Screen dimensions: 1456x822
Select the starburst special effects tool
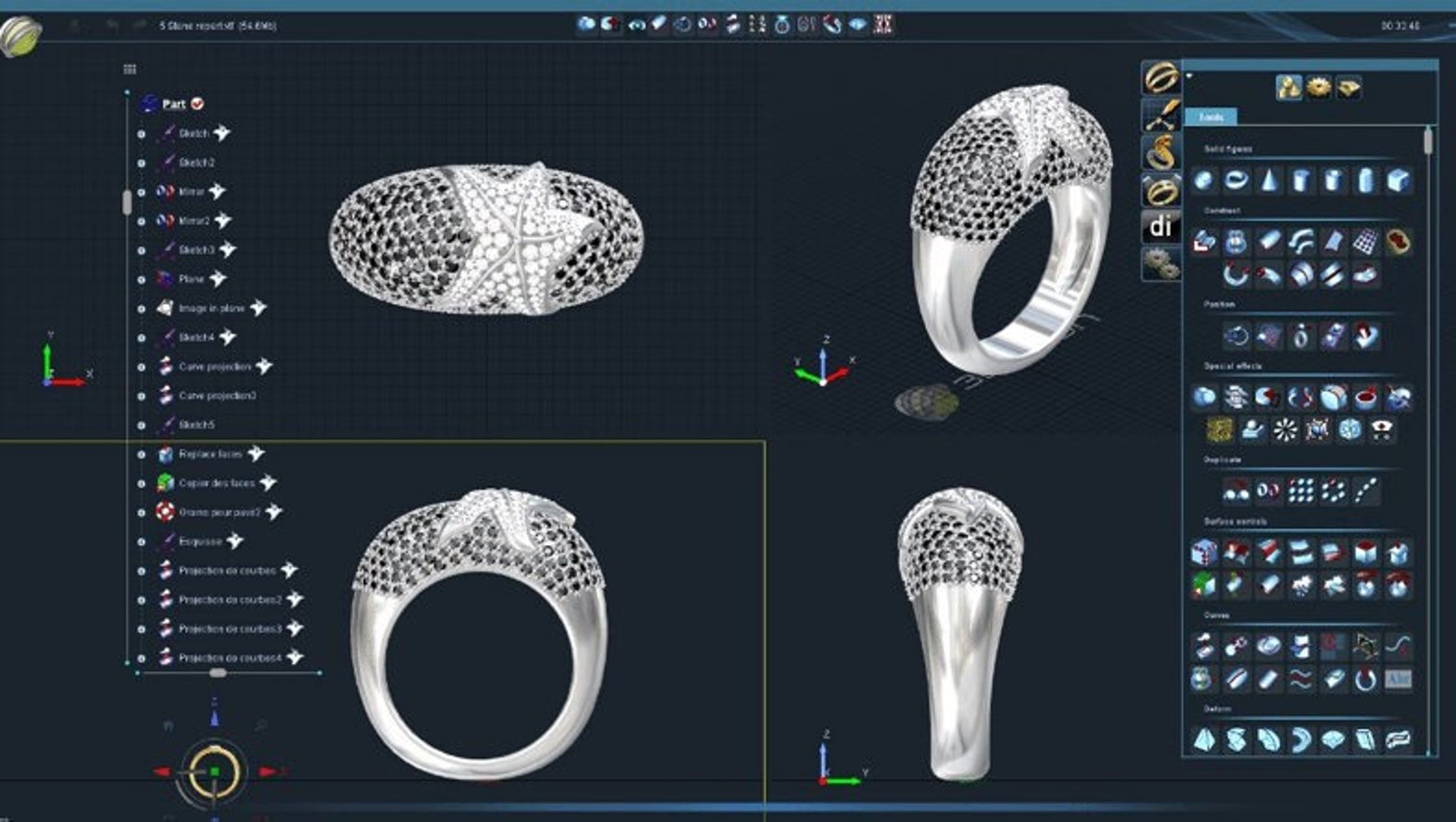pos(1285,429)
